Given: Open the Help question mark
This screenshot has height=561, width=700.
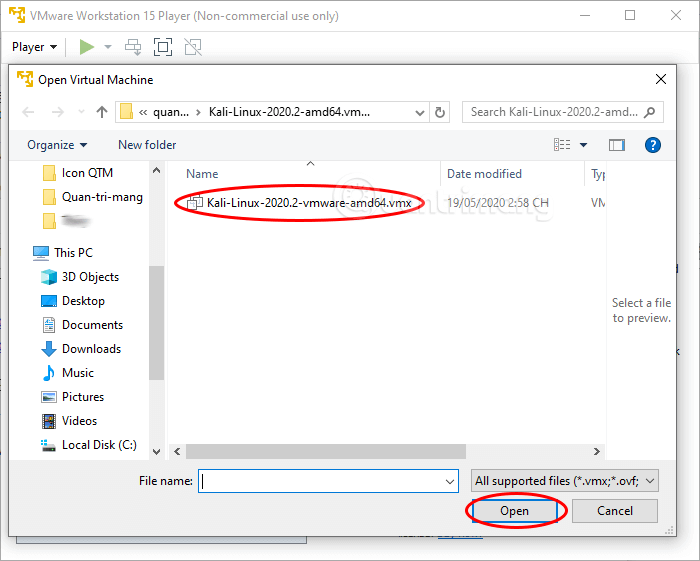Looking at the screenshot, I should (653, 145).
